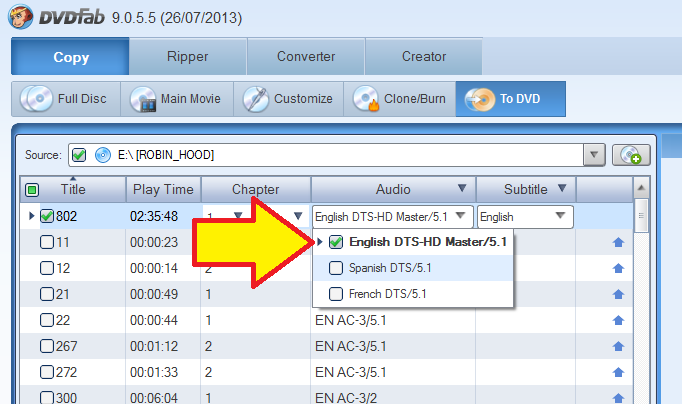Image resolution: width=682 pixels, height=404 pixels.
Task: Choose the Customize copy mode
Action: point(289,99)
